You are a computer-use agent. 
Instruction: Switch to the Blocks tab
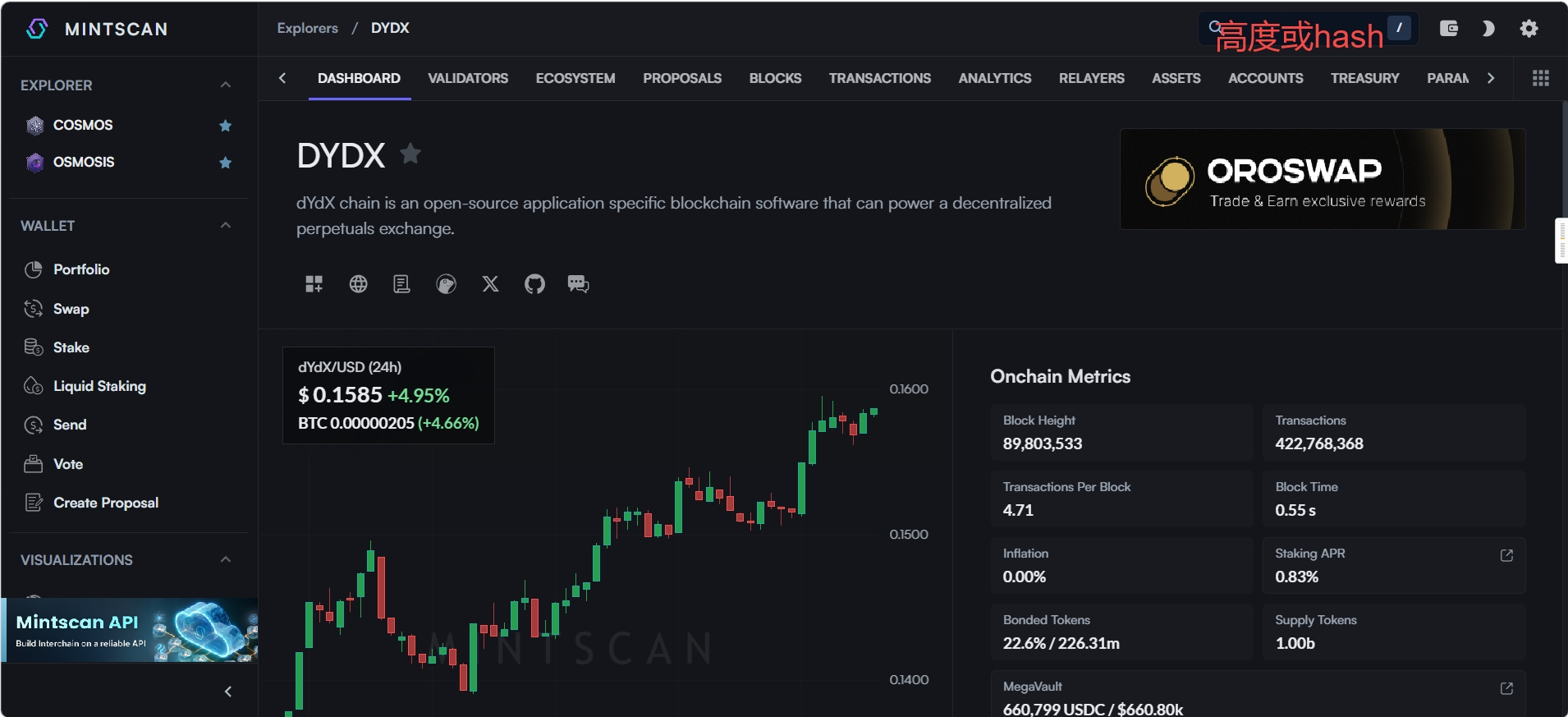(775, 78)
